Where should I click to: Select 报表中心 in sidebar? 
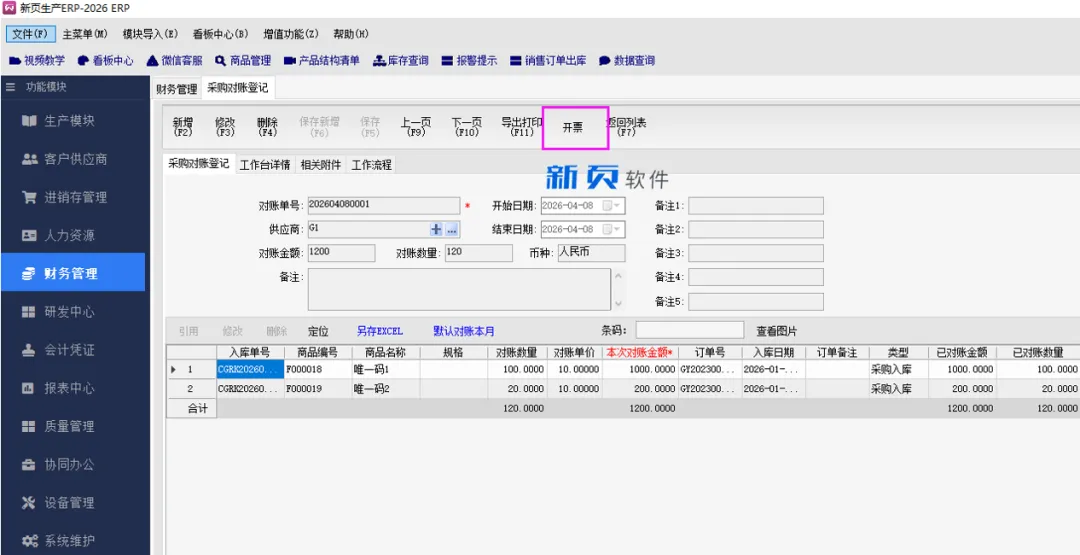click(72, 388)
